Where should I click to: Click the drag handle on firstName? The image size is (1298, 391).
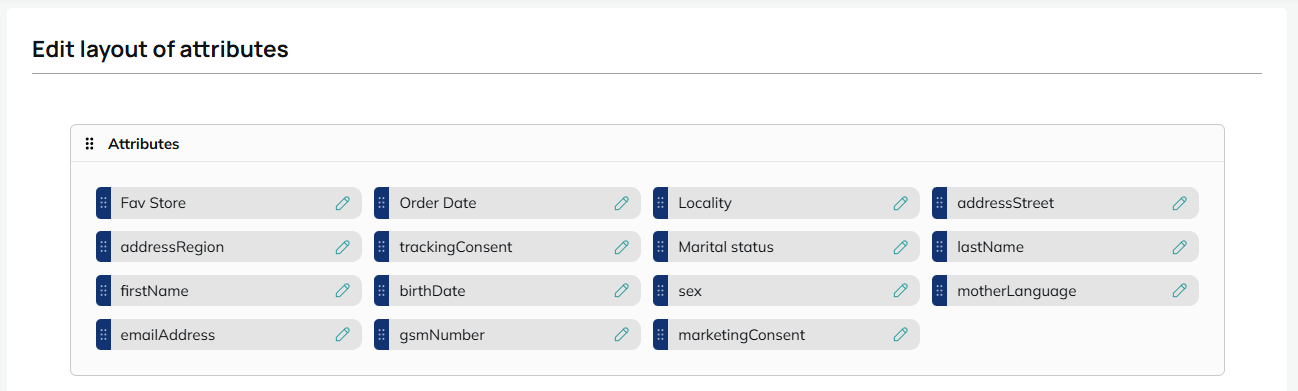click(103, 291)
